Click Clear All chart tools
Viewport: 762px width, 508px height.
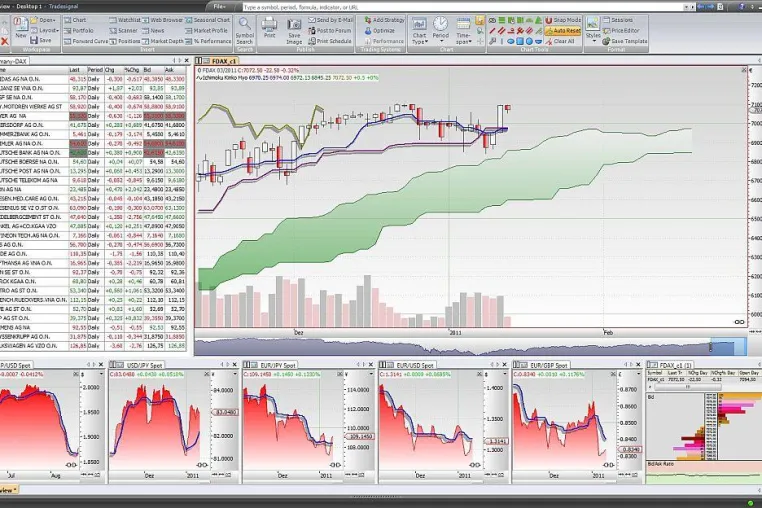[x=560, y=41]
